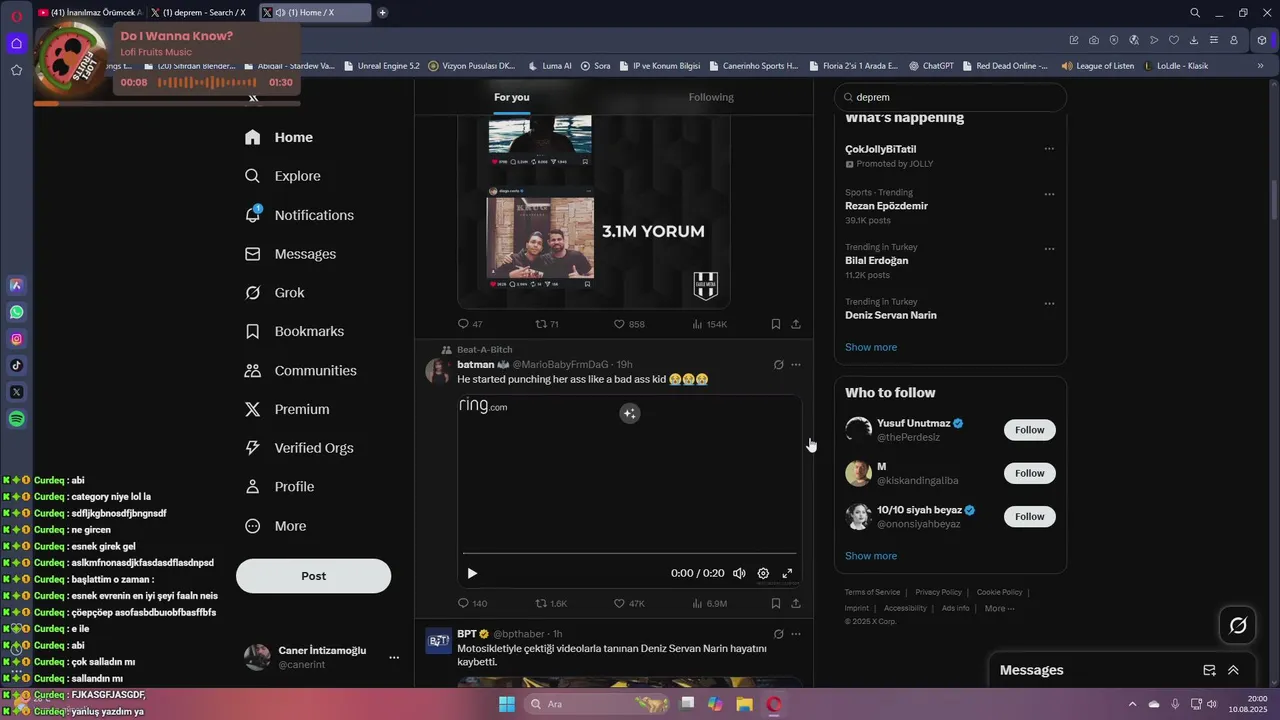Open more options for ÇokJollyBiTatil trend
This screenshot has height=720, width=1280.
coord(1049,149)
